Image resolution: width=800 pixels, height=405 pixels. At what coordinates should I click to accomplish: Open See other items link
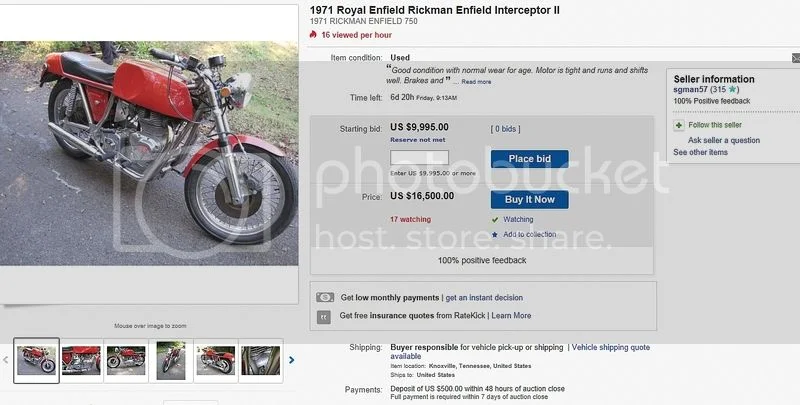pyautogui.click(x=701, y=152)
